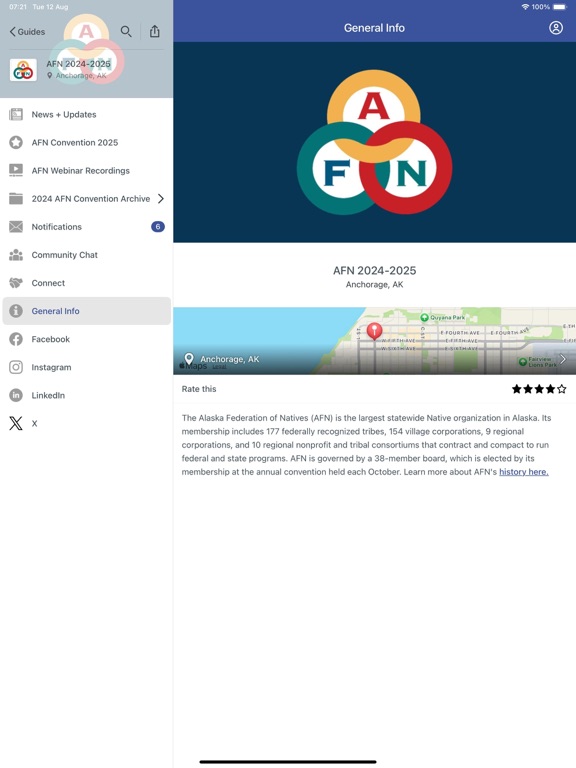Click the News + Updates newspaper icon
Screen dimensions: 576x768
click(x=16, y=115)
